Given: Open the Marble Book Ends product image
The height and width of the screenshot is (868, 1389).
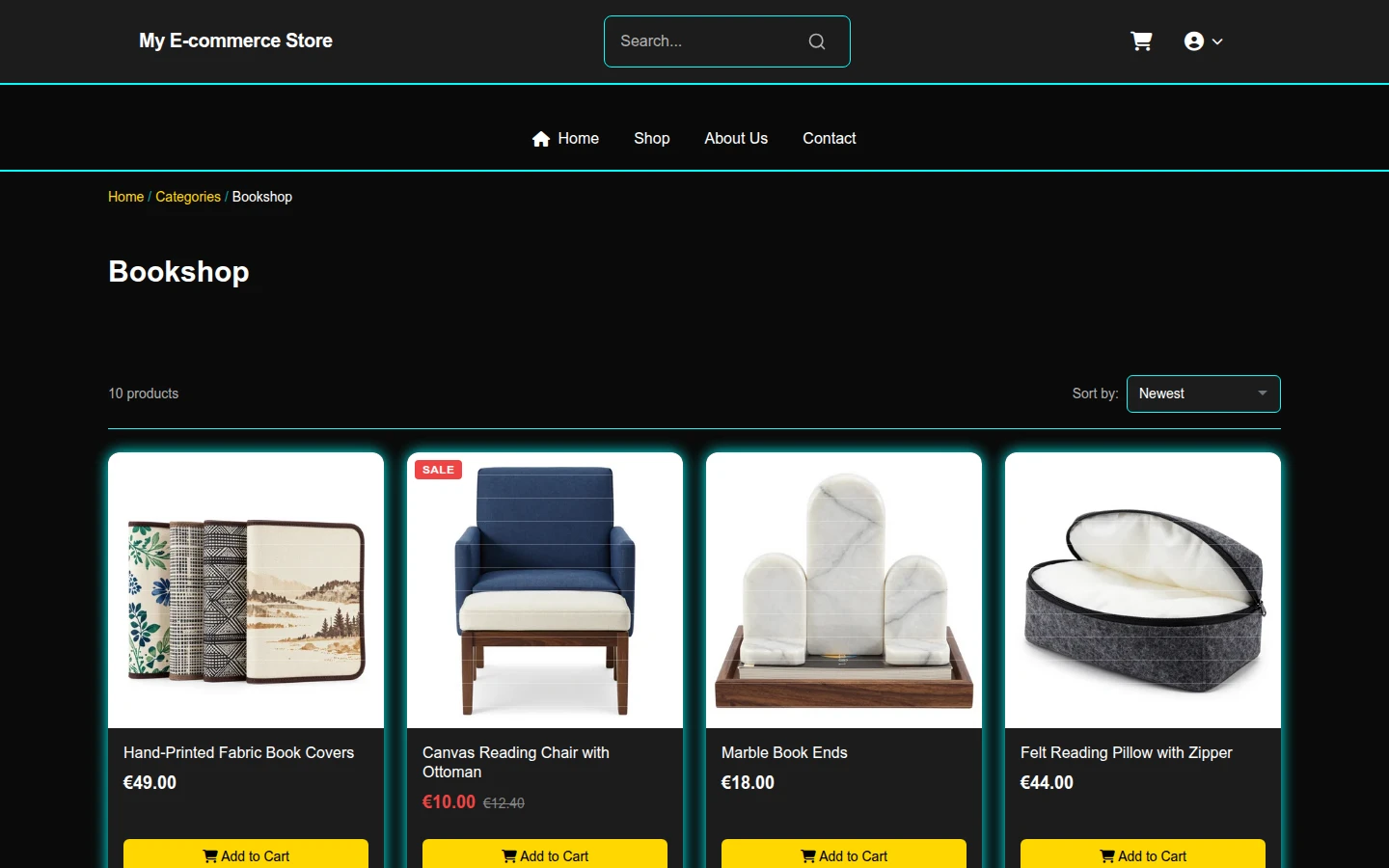Looking at the screenshot, I should pos(844,590).
